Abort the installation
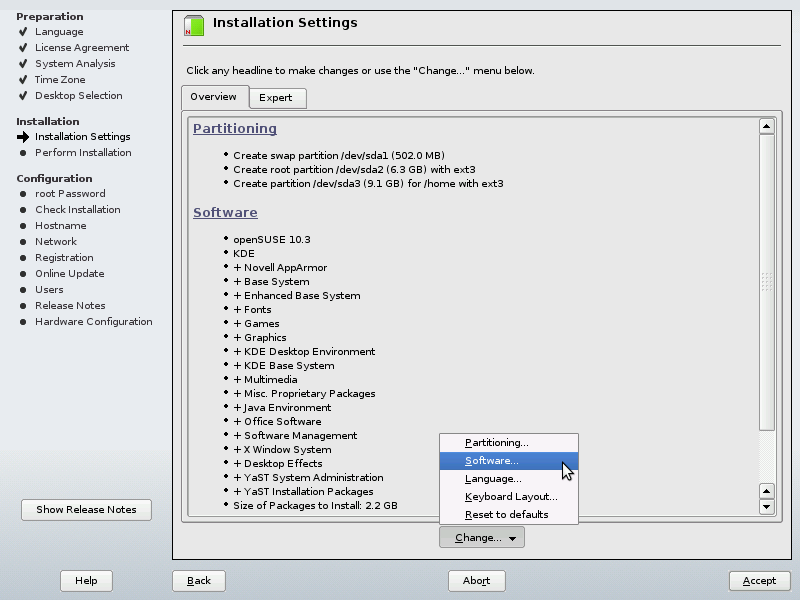The width and height of the screenshot is (800, 600). [x=477, y=581]
